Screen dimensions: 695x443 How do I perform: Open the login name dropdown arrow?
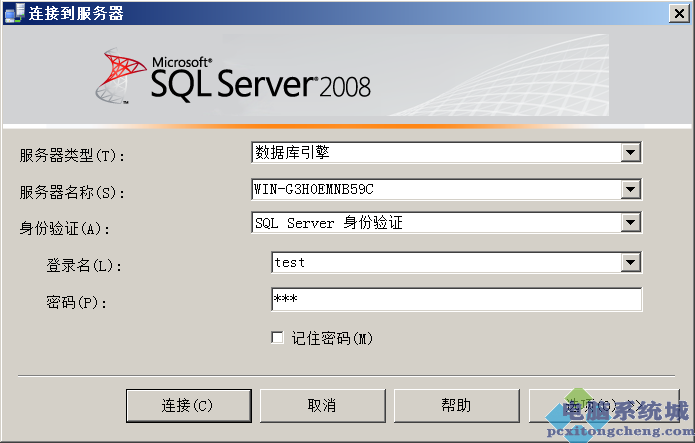(630, 263)
